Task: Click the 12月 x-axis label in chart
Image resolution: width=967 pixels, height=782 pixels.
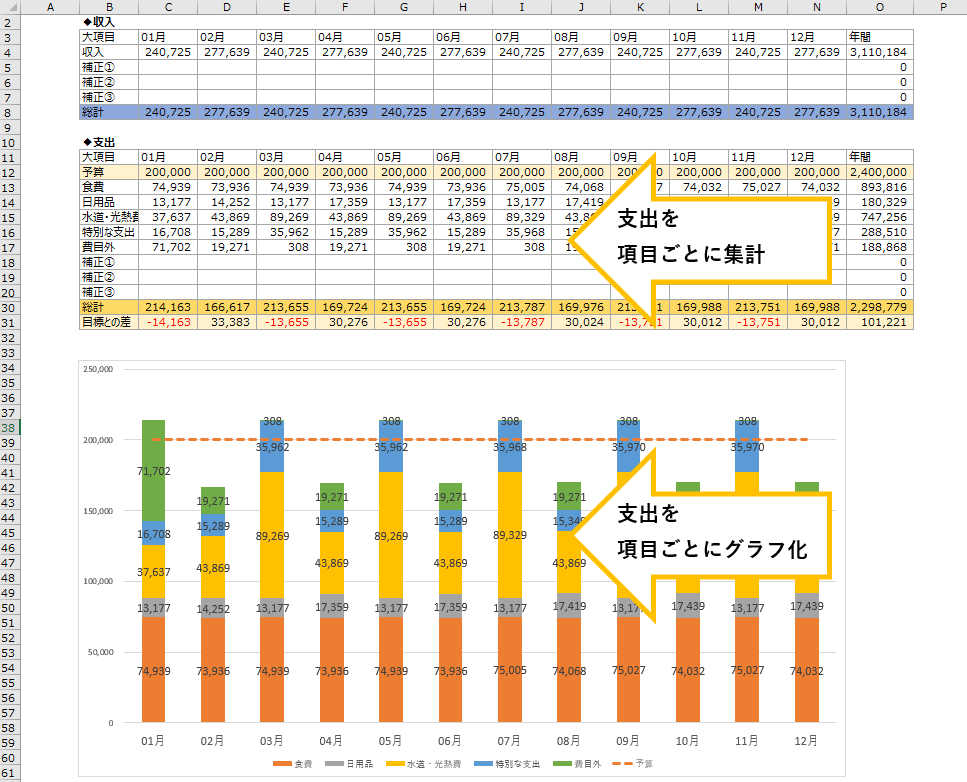Action: (806, 741)
